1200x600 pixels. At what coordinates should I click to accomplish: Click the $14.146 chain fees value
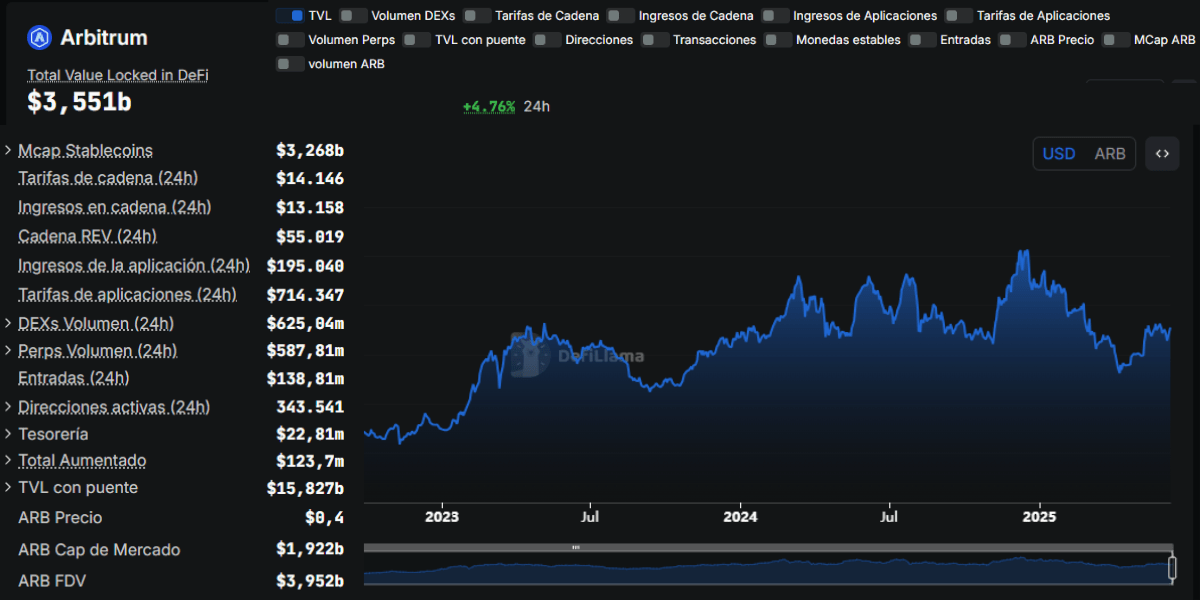pos(310,179)
